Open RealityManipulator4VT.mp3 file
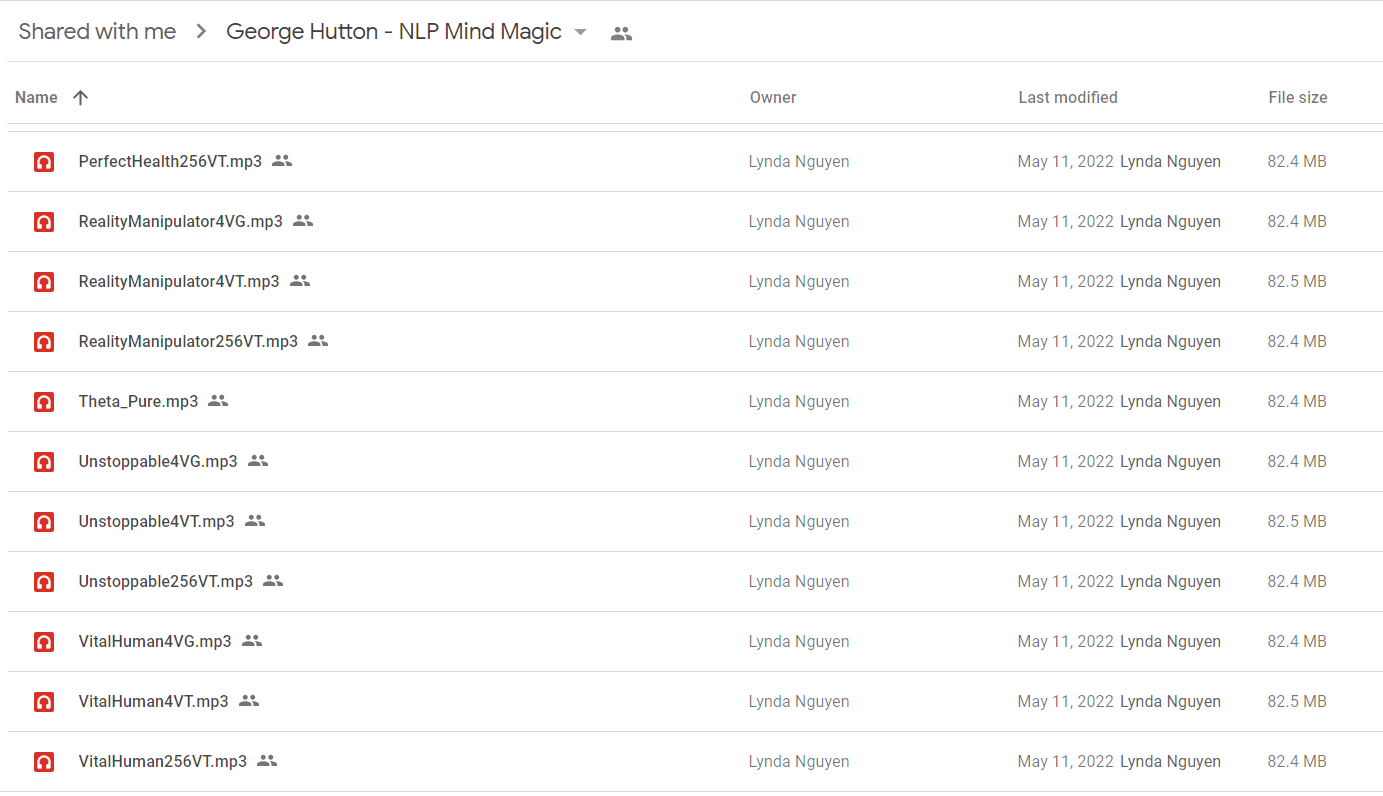 [179, 281]
